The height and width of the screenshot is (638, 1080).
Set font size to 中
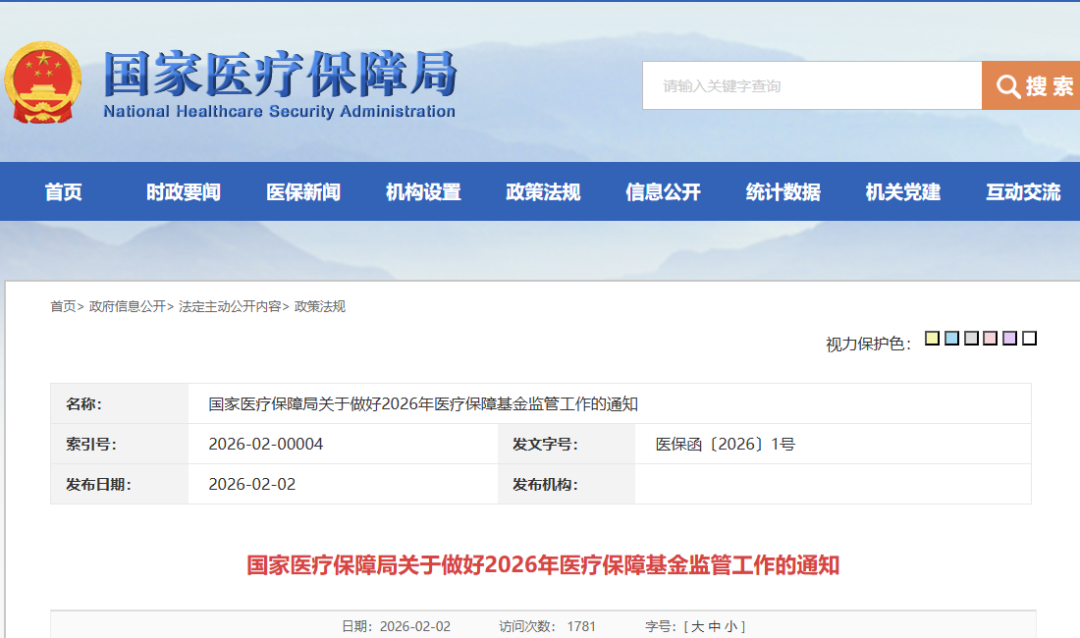point(714,627)
